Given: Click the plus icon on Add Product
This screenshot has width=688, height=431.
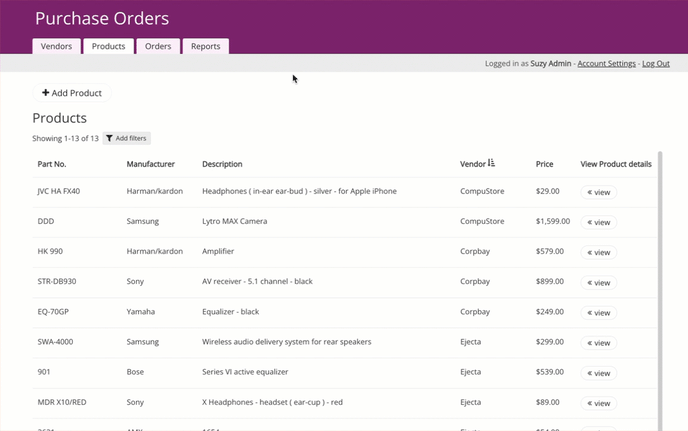Looking at the screenshot, I should 45,93.
